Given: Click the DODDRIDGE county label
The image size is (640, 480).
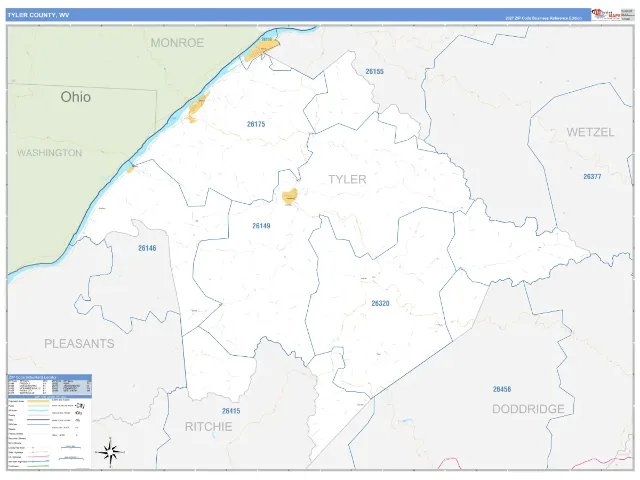Looking at the screenshot, I should point(528,409).
